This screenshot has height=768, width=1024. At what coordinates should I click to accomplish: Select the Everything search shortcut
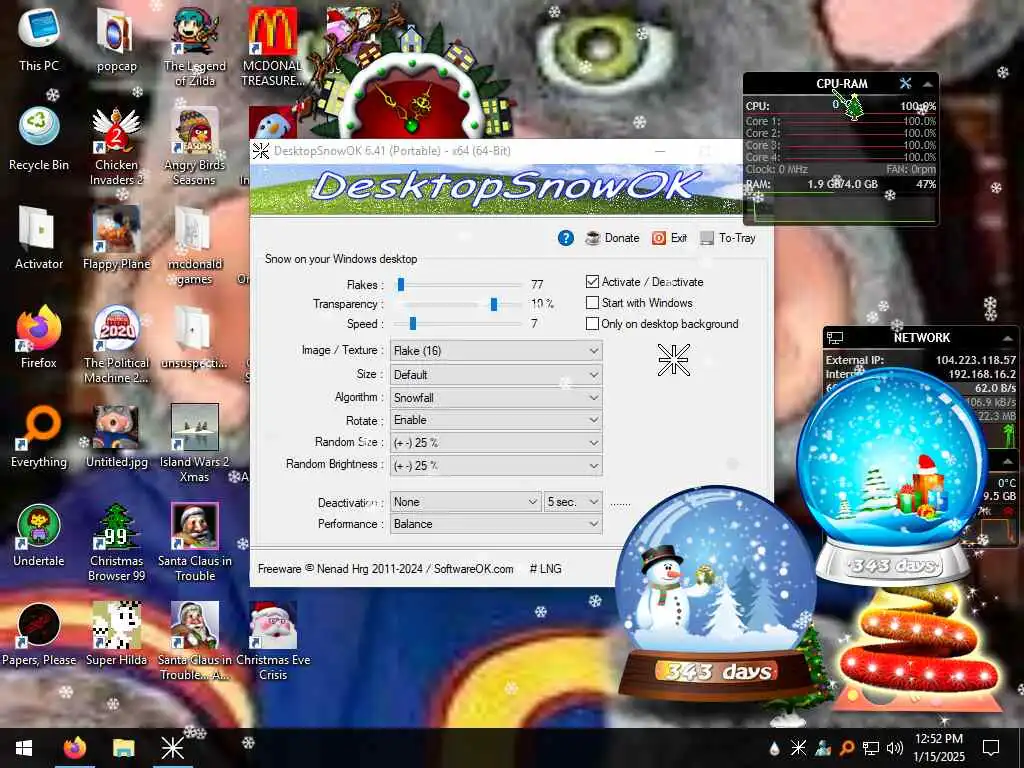click(x=39, y=436)
